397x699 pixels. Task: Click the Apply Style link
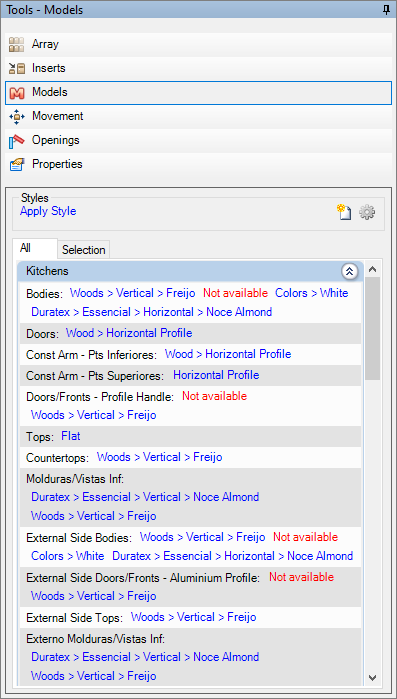coord(48,211)
